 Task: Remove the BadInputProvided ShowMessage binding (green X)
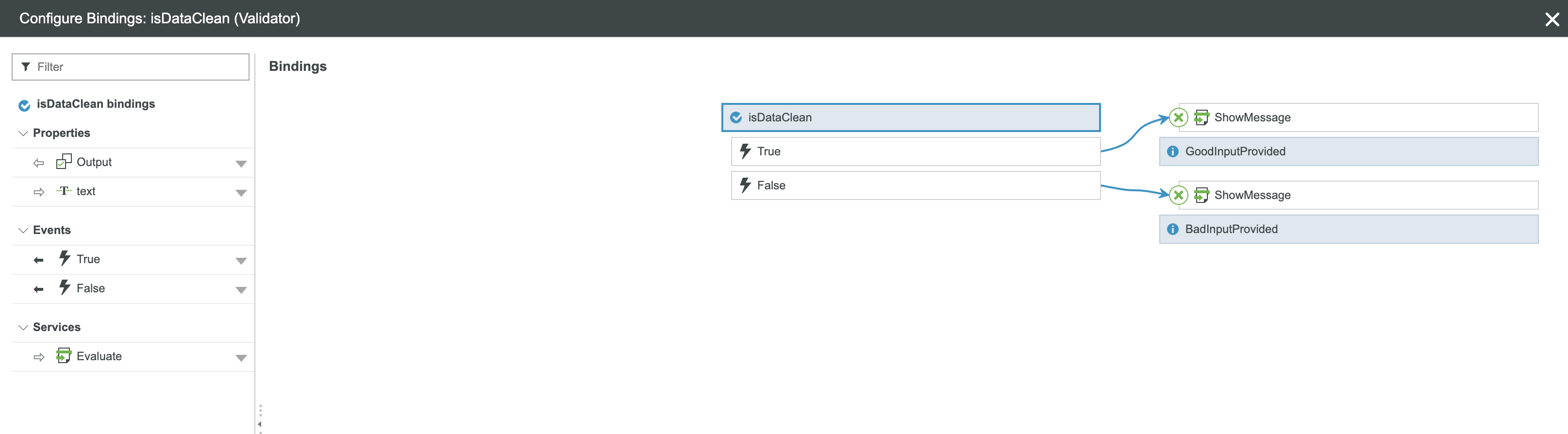click(1179, 195)
